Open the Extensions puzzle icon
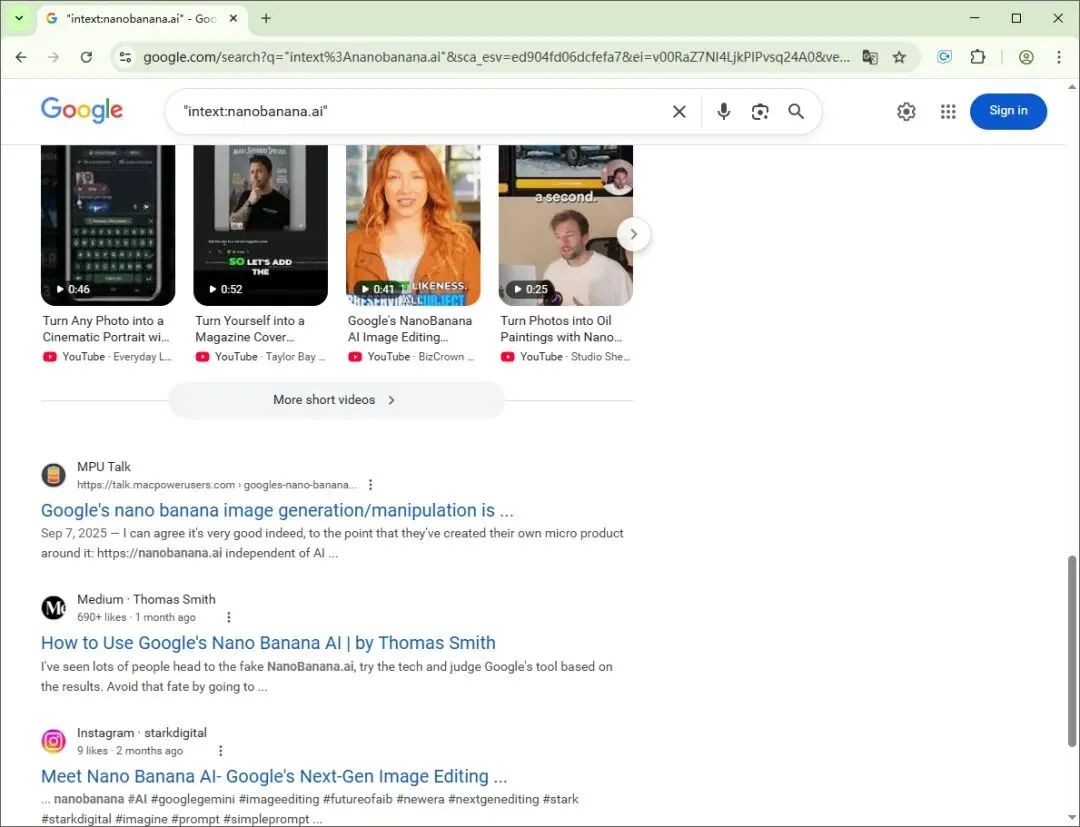Image resolution: width=1080 pixels, height=827 pixels. pyautogui.click(x=977, y=57)
